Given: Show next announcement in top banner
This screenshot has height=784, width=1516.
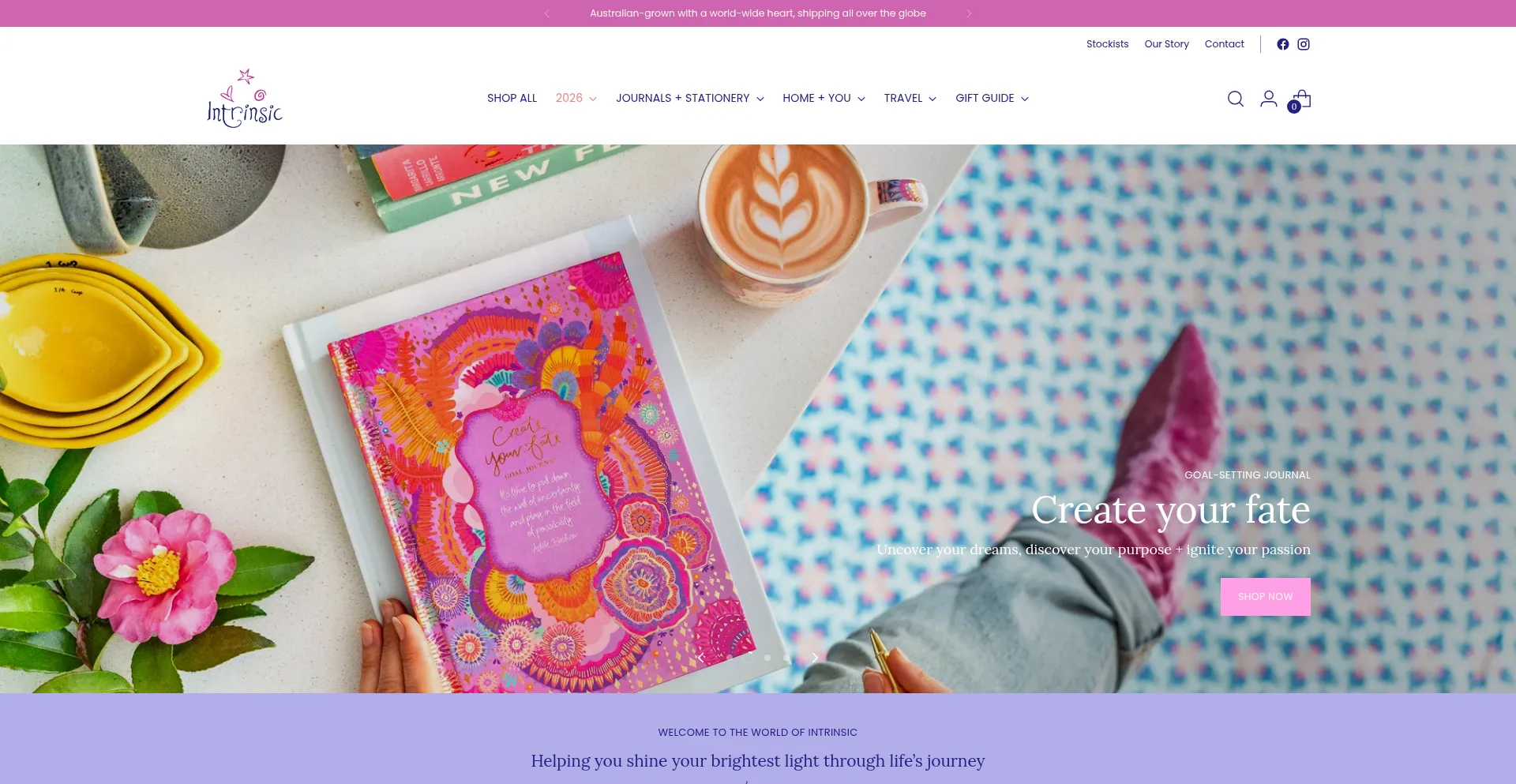Looking at the screenshot, I should pos(969,13).
